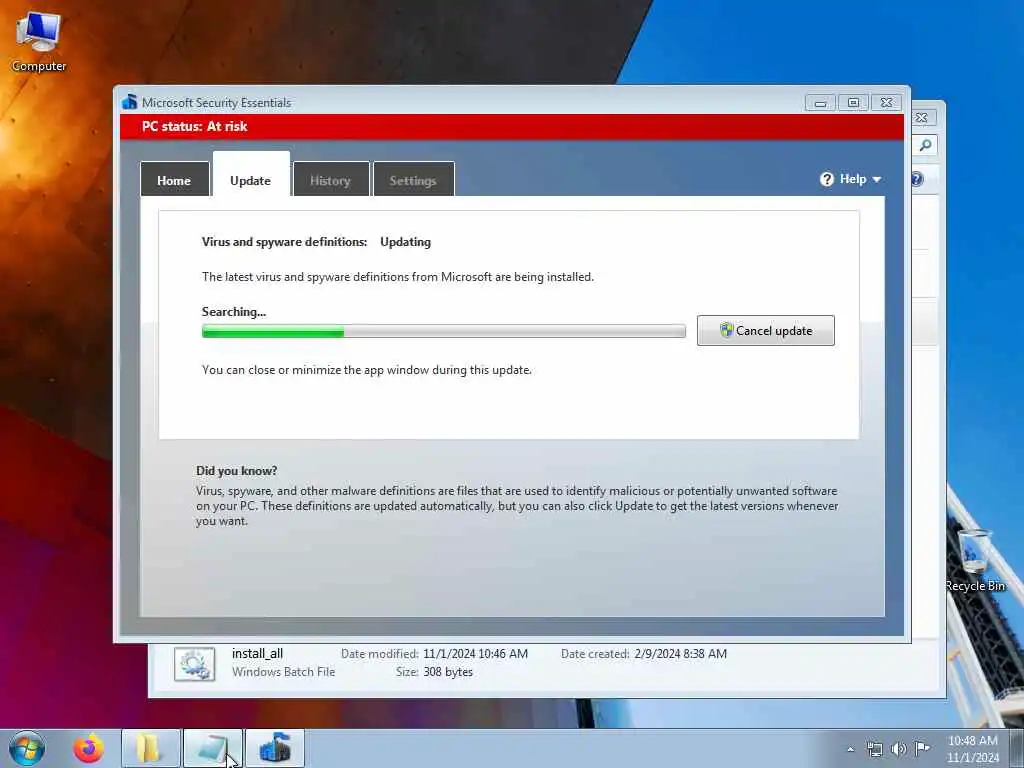This screenshot has height=768, width=1024.
Task: Click the Help question mark icon
Action: (x=827, y=179)
